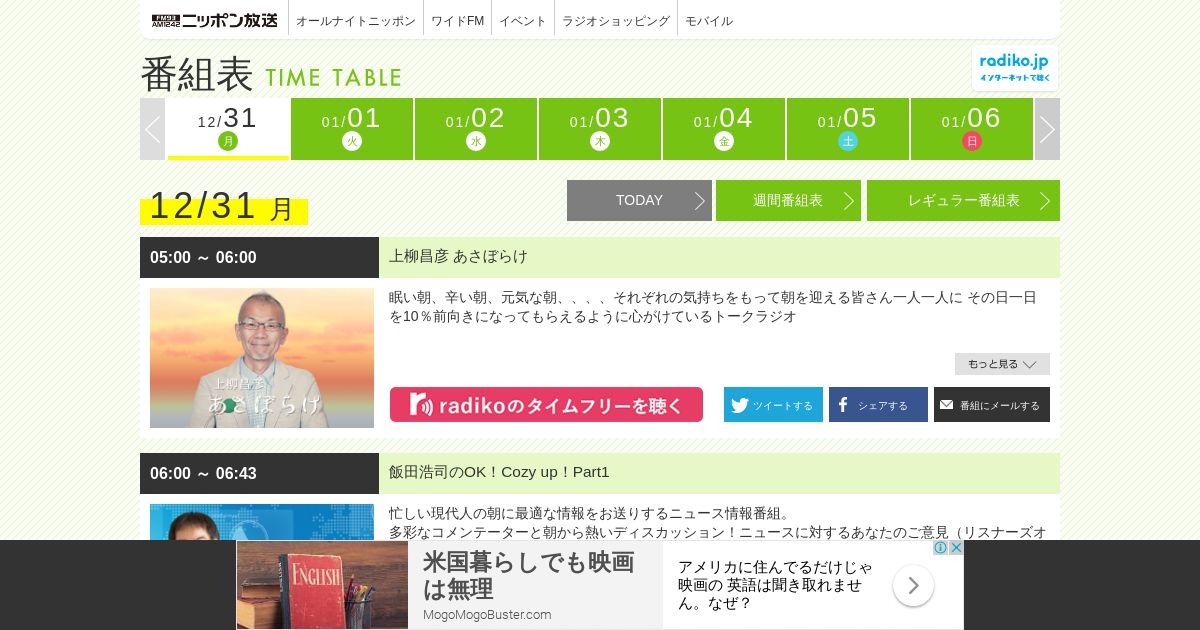The image size is (1200, 630).
Task: Send mail to the あさぼらけ program
Action: [x=992, y=405]
